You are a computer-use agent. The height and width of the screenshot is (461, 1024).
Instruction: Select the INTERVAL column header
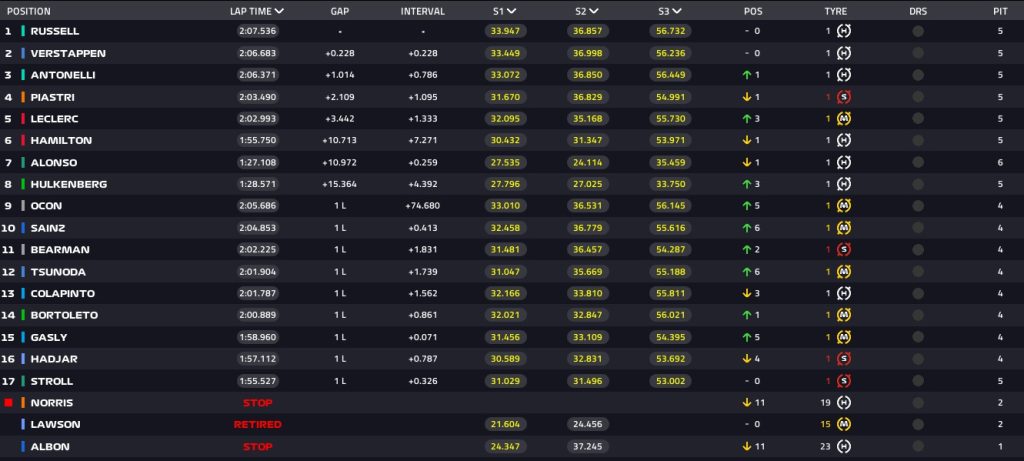[422, 11]
